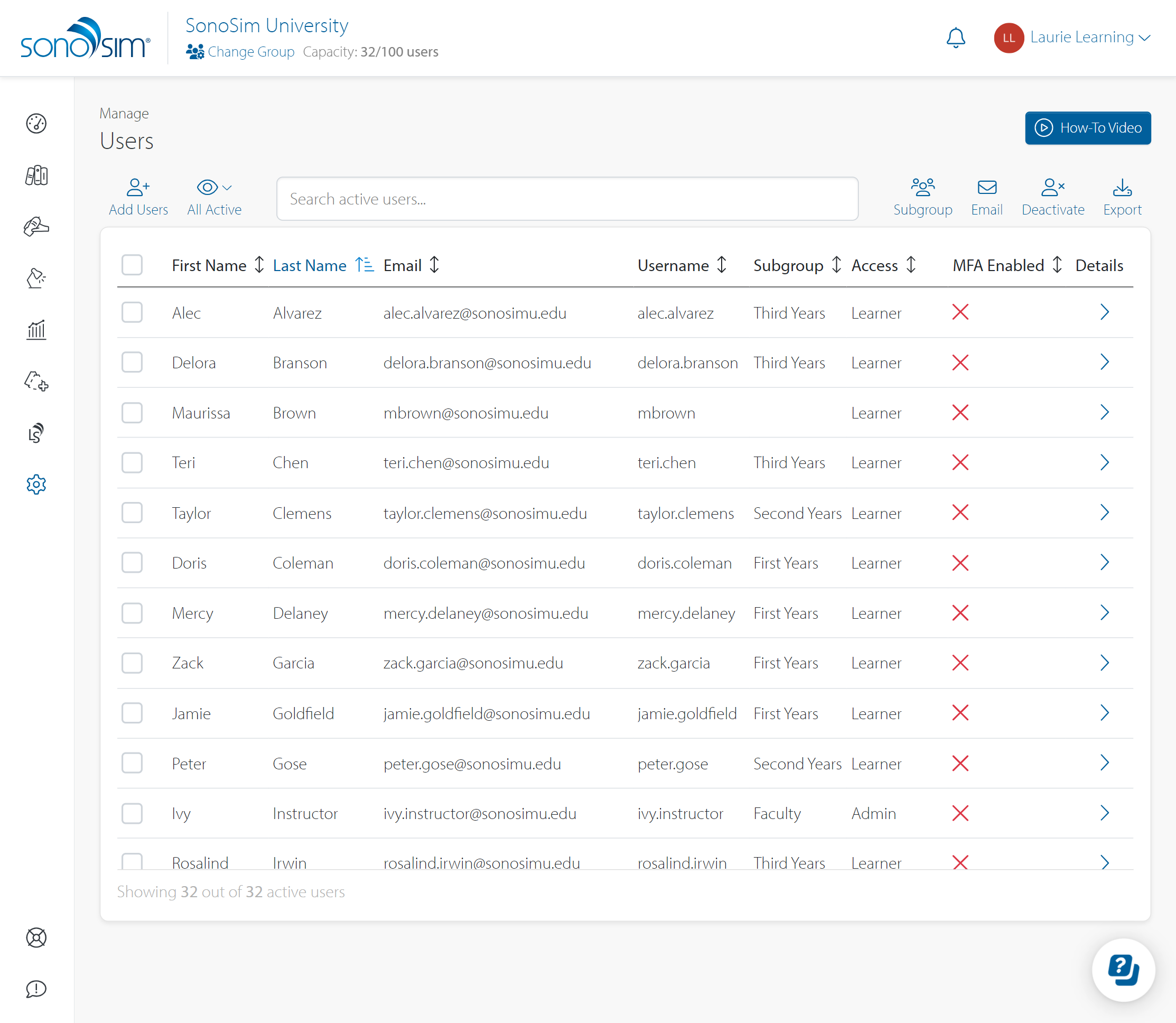Open details chevron for Delora Branson
Image resolution: width=1176 pixels, height=1023 pixels.
point(1105,362)
